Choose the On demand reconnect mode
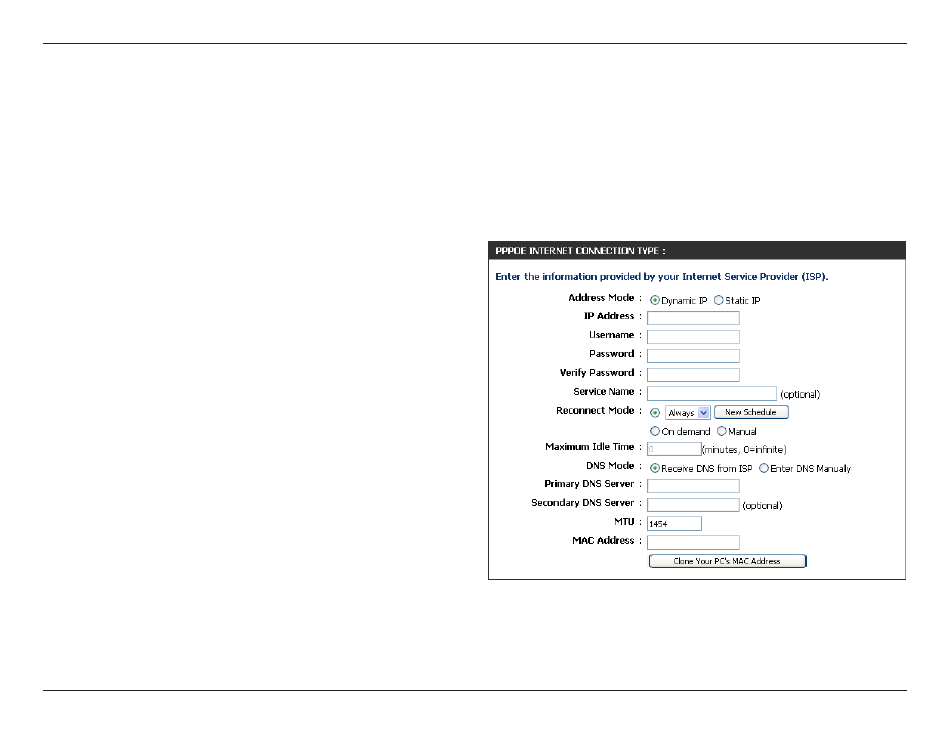The height and width of the screenshot is (734, 950). tap(654, 432)
